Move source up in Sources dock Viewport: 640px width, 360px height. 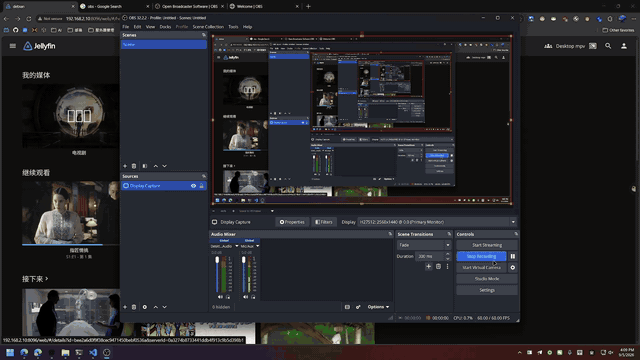156,307
